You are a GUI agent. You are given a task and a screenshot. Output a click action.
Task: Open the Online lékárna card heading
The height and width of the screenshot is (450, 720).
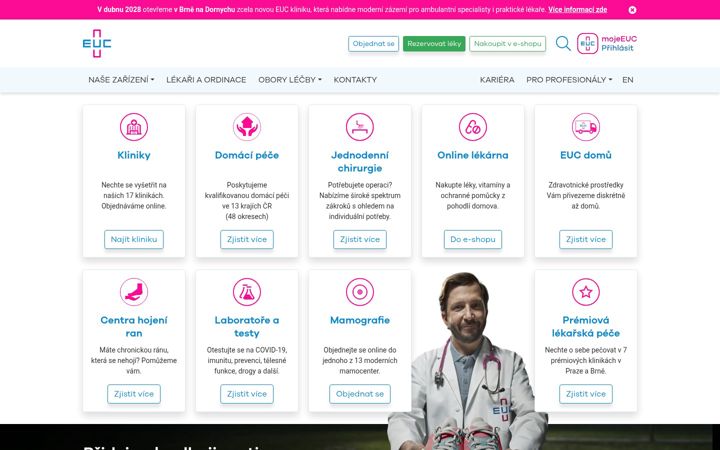point(473,155)
